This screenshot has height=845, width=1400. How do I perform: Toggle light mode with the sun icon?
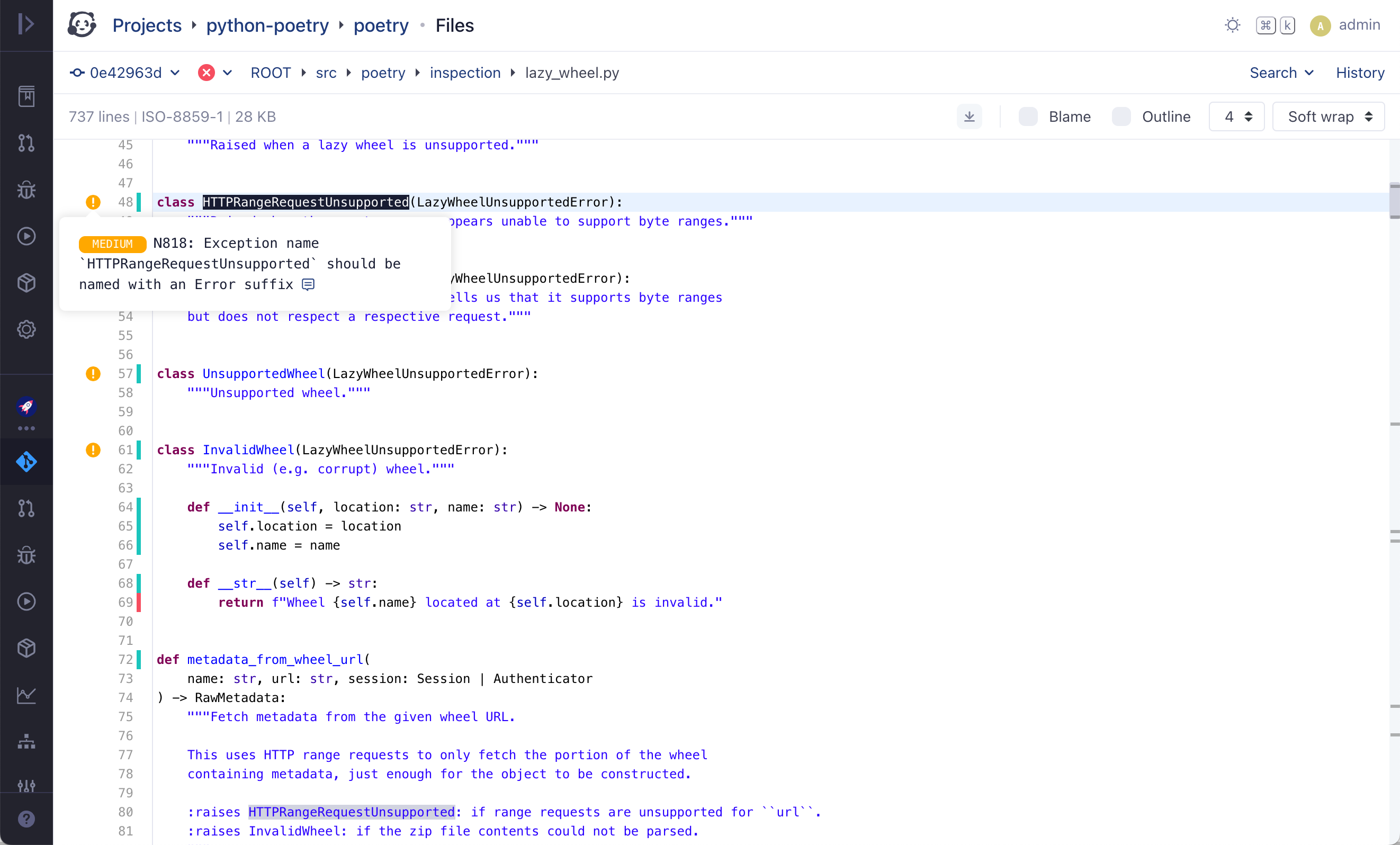tap(1232, 25)
